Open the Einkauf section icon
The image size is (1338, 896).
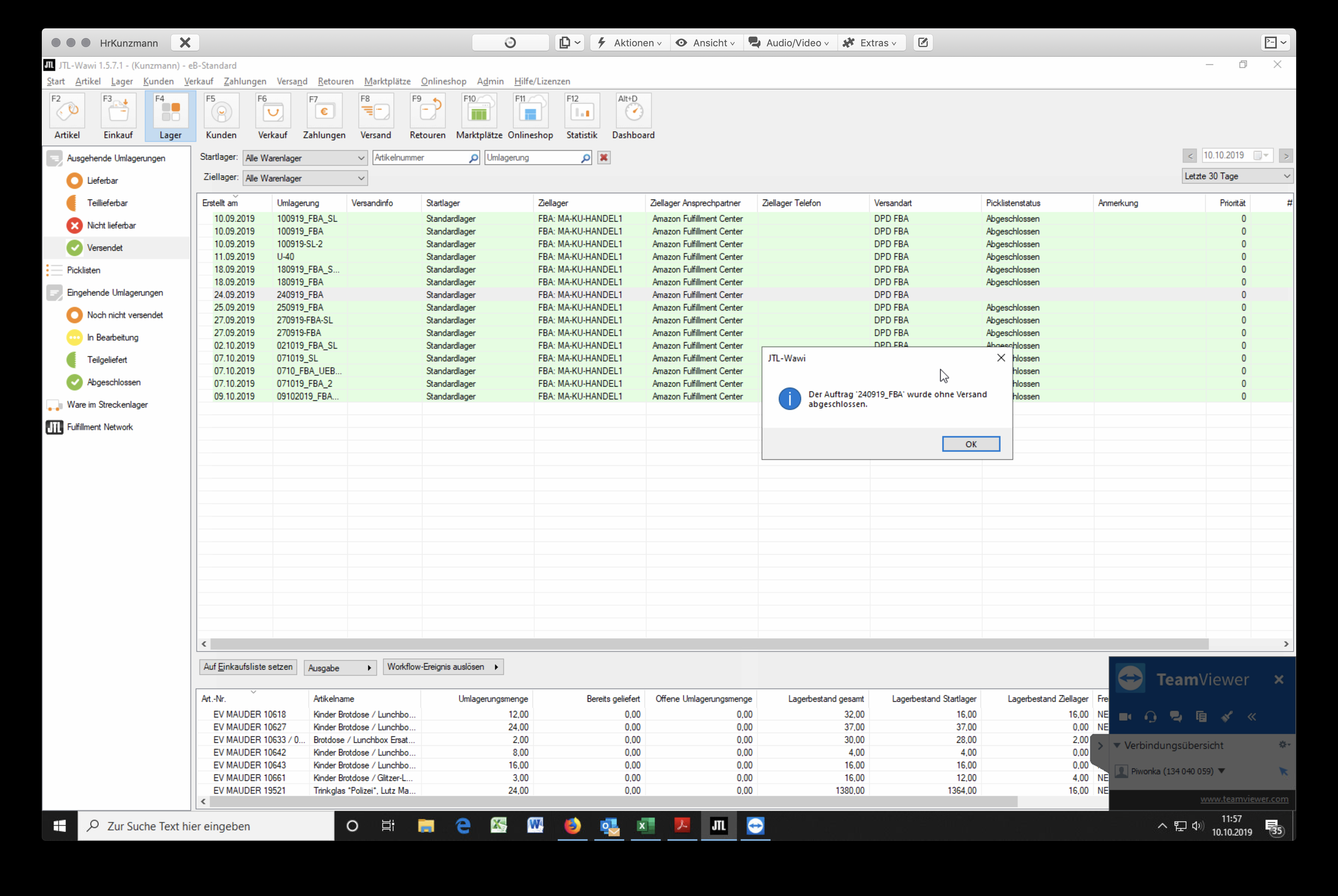[118, 116]
